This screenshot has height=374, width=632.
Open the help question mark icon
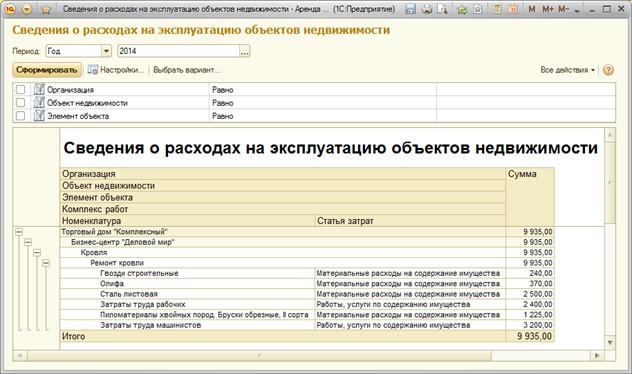tap(608, 70)
